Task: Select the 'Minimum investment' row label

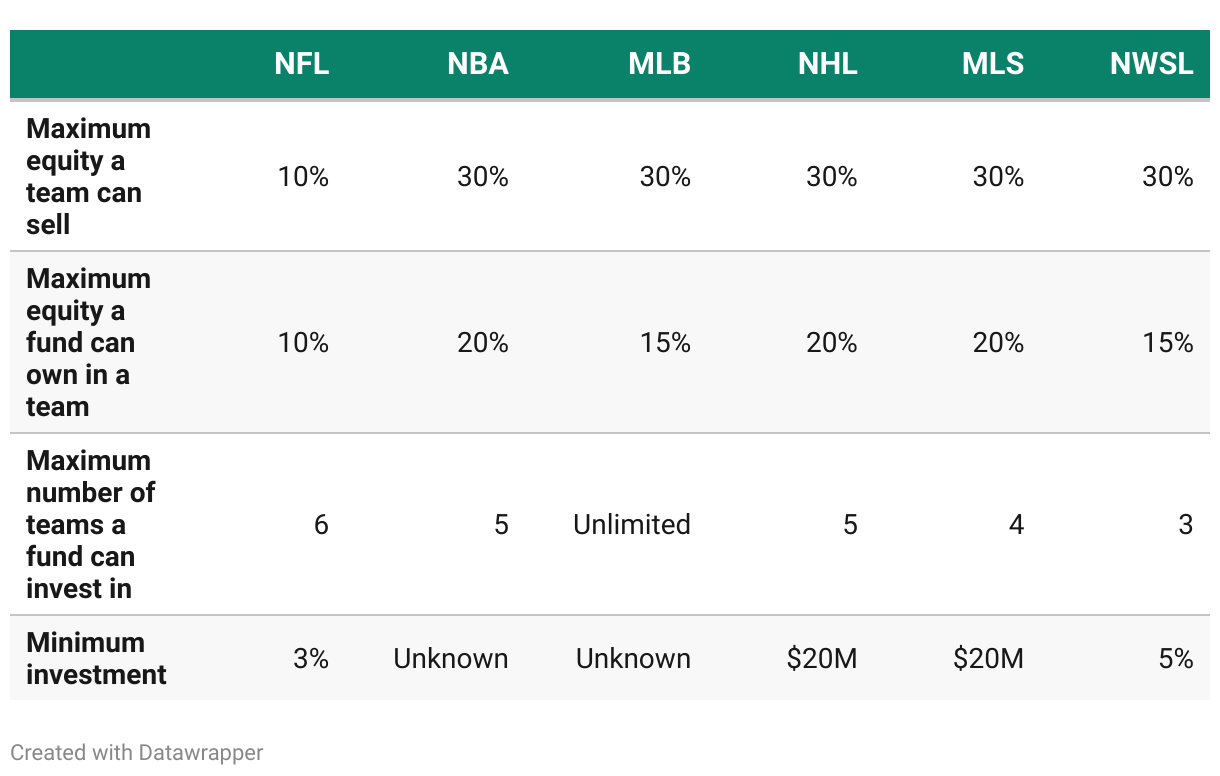Action: pos(96,658)
